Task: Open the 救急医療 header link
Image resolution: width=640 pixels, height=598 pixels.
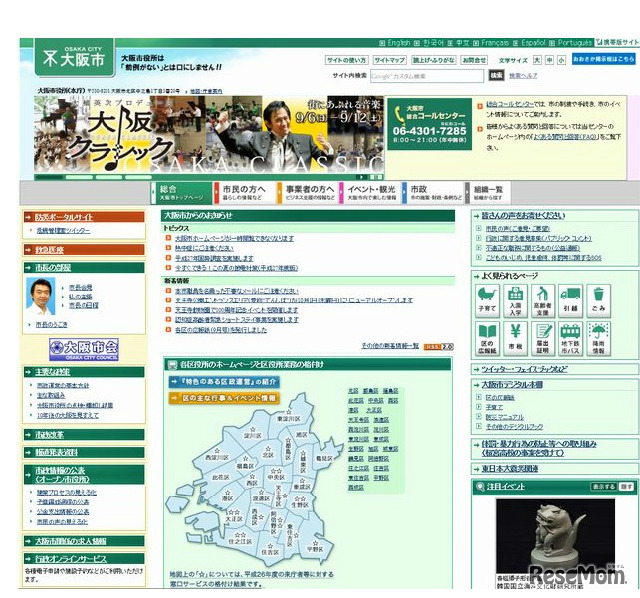Action: coord(49,250)
